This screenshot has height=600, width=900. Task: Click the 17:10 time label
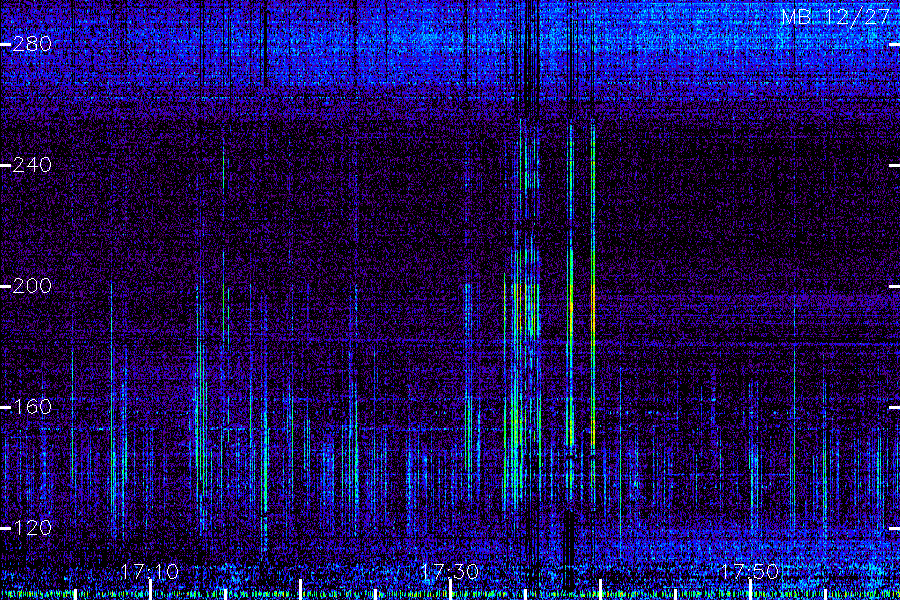click(150, 571)
